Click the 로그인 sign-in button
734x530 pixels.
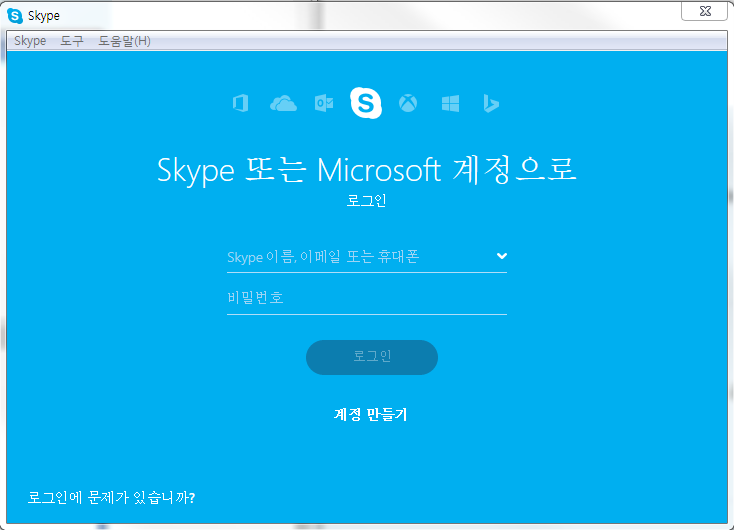pyautogui.click(x=372, y=357)
